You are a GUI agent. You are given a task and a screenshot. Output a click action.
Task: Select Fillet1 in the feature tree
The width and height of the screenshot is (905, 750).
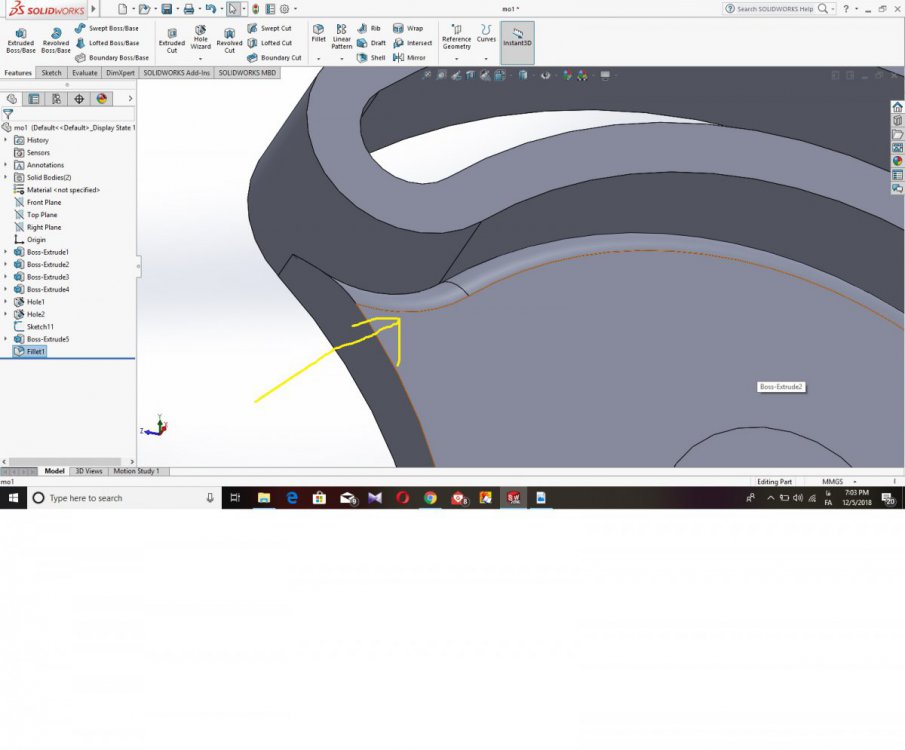(36, 352)
